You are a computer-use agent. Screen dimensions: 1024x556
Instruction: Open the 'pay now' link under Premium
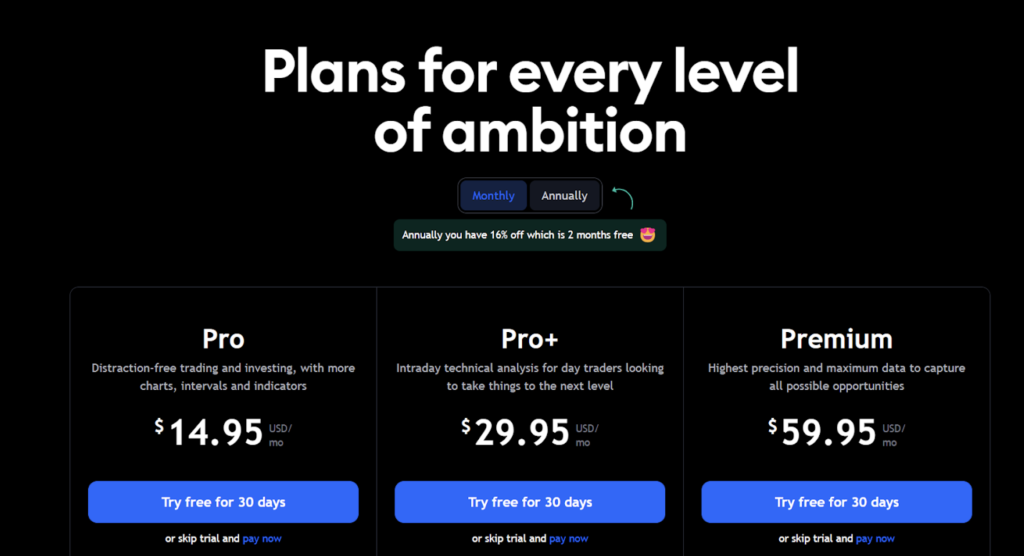[x=875, y=538]
